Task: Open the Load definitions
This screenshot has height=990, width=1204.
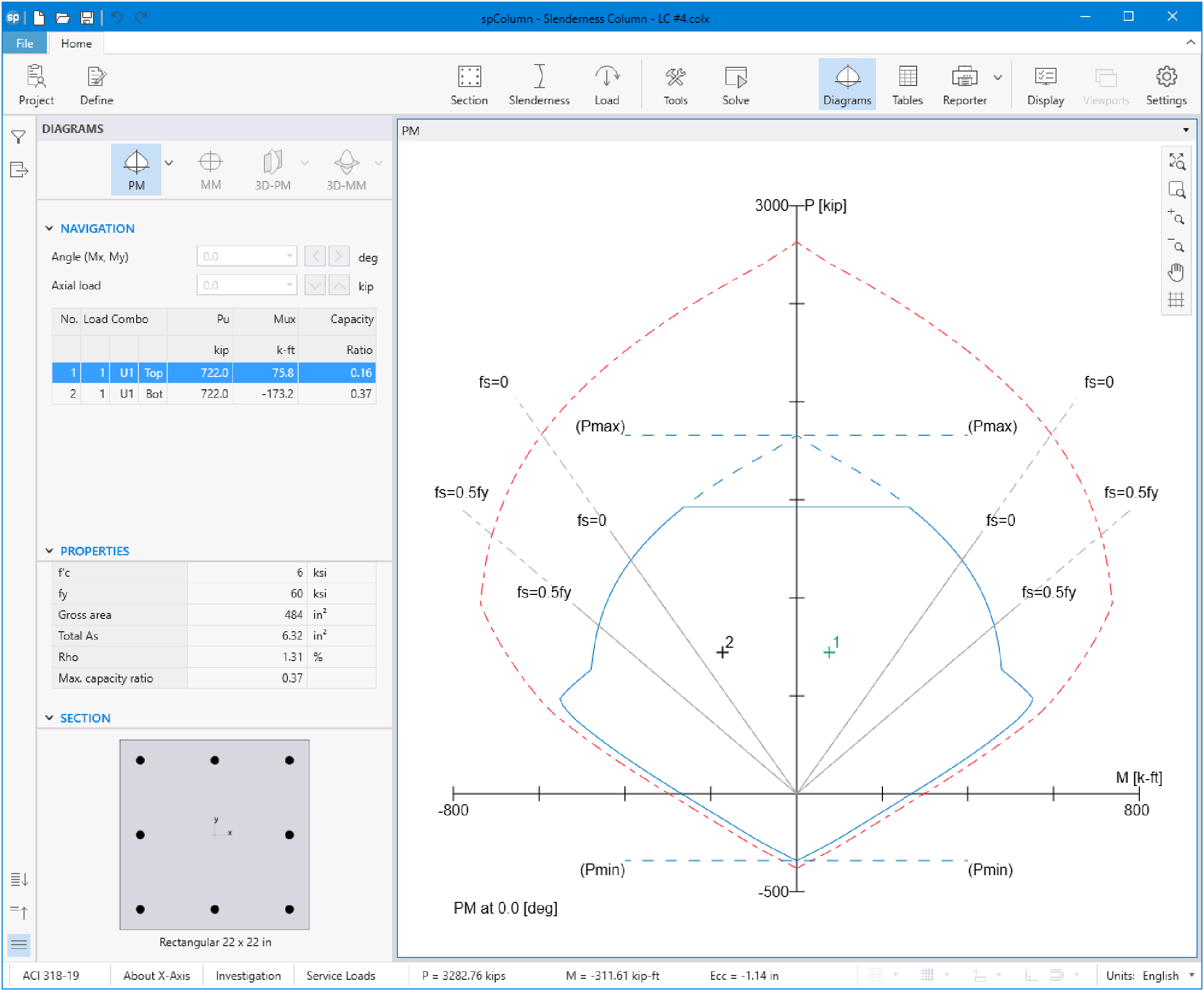Action: (x=607, y=85)
